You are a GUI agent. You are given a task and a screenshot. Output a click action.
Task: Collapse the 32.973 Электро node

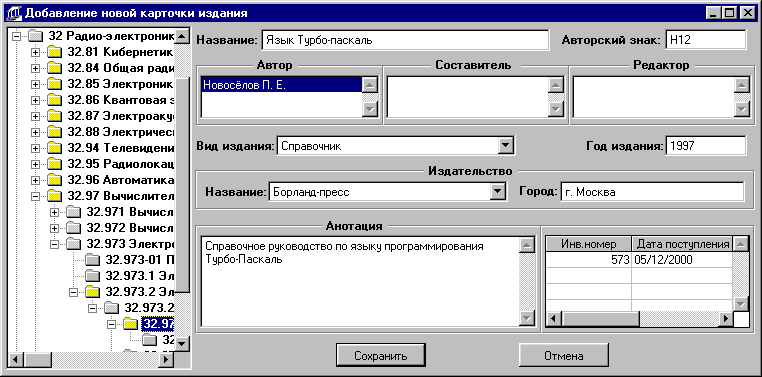[x=54, y=244]
